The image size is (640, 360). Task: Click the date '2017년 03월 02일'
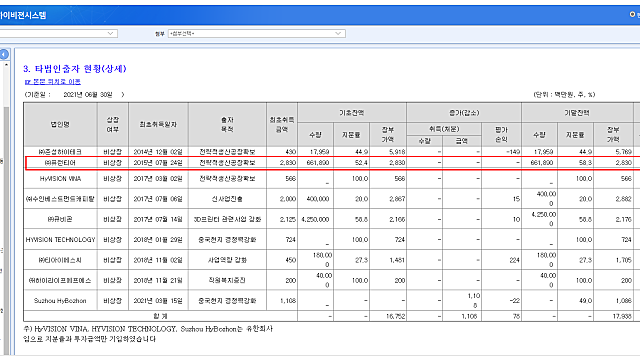coord(158,179)
